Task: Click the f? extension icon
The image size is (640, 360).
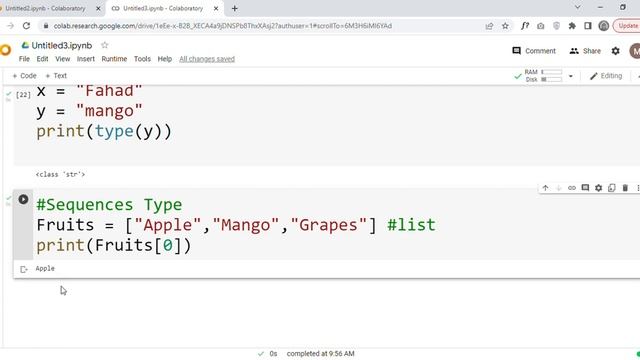Action: [525, 26]
